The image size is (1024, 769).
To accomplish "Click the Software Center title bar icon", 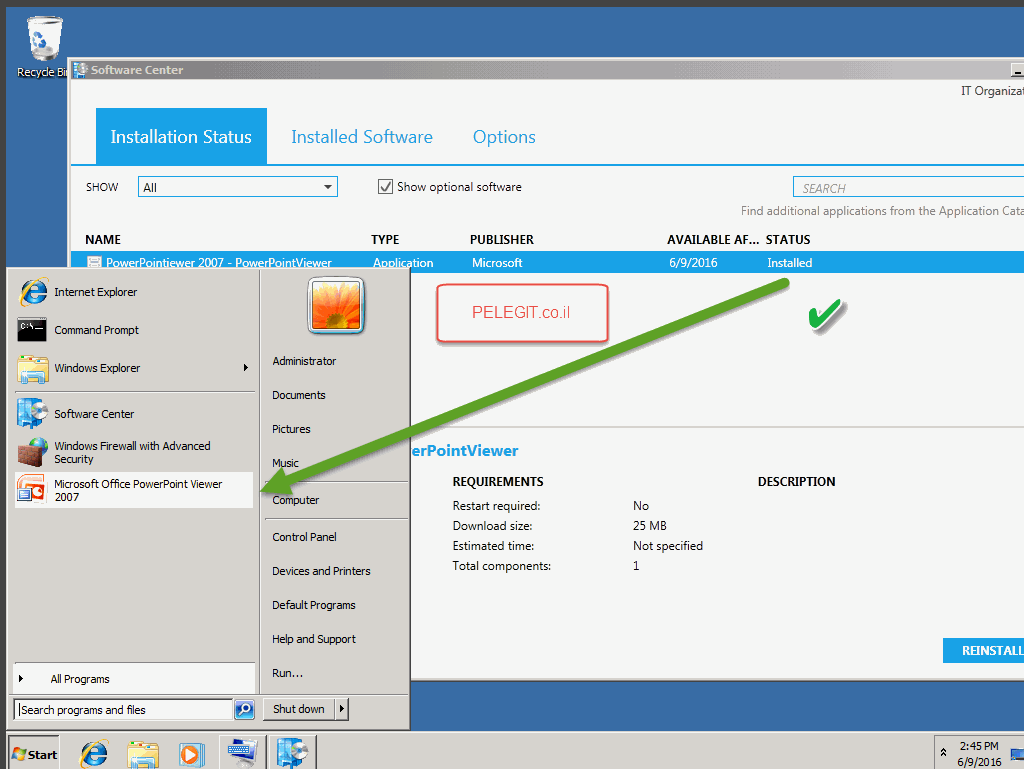I will (x=80, y=69).
